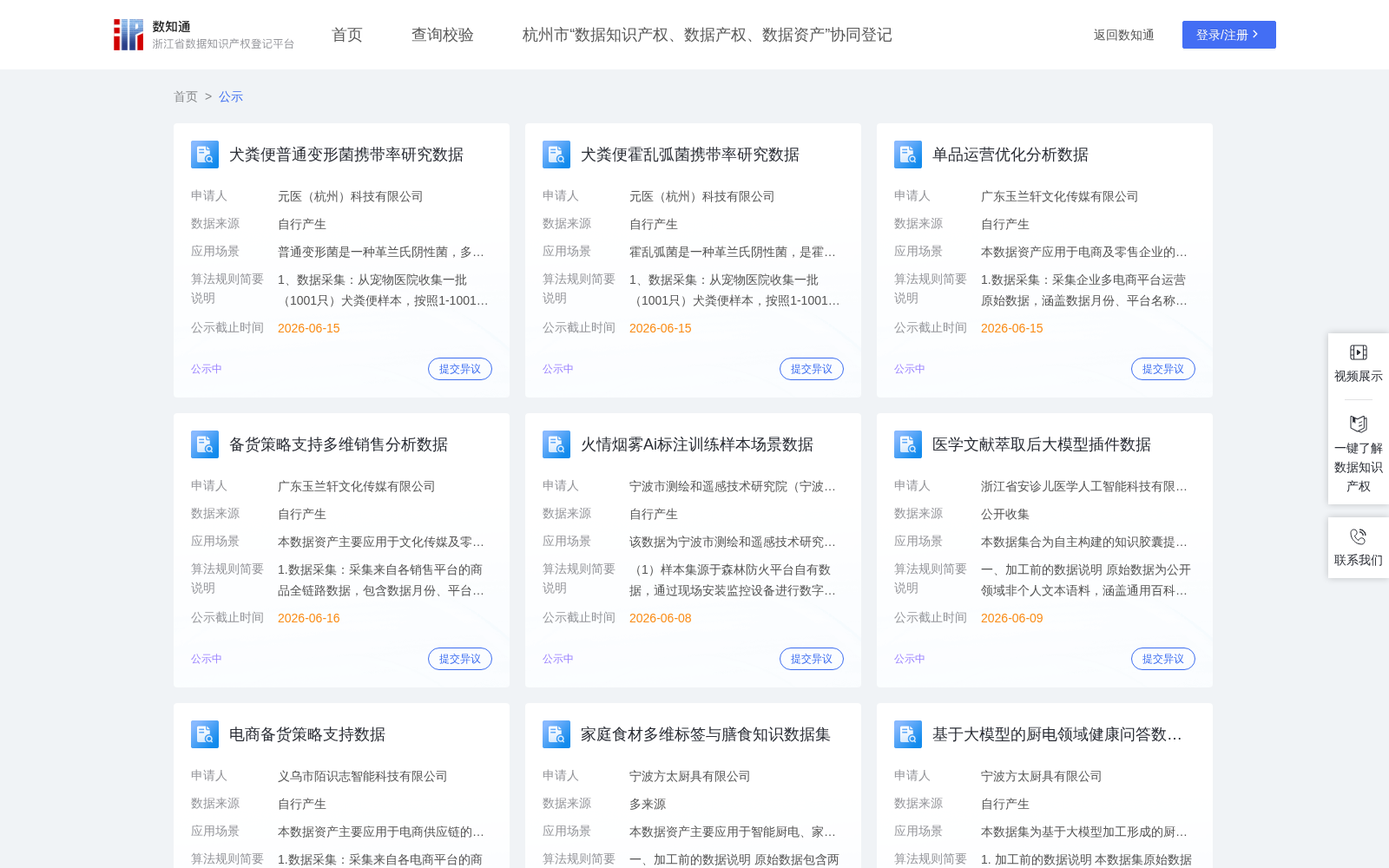Click the 联系我们 phone icon
Screen dimensions: 1389x868
(1359, 536)
